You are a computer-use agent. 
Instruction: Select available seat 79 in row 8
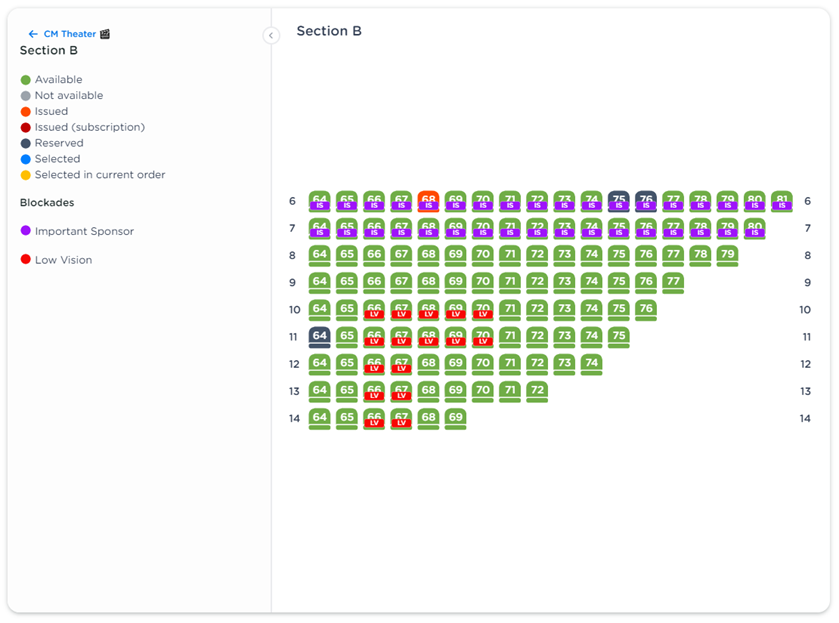click(x=727, y=255)
